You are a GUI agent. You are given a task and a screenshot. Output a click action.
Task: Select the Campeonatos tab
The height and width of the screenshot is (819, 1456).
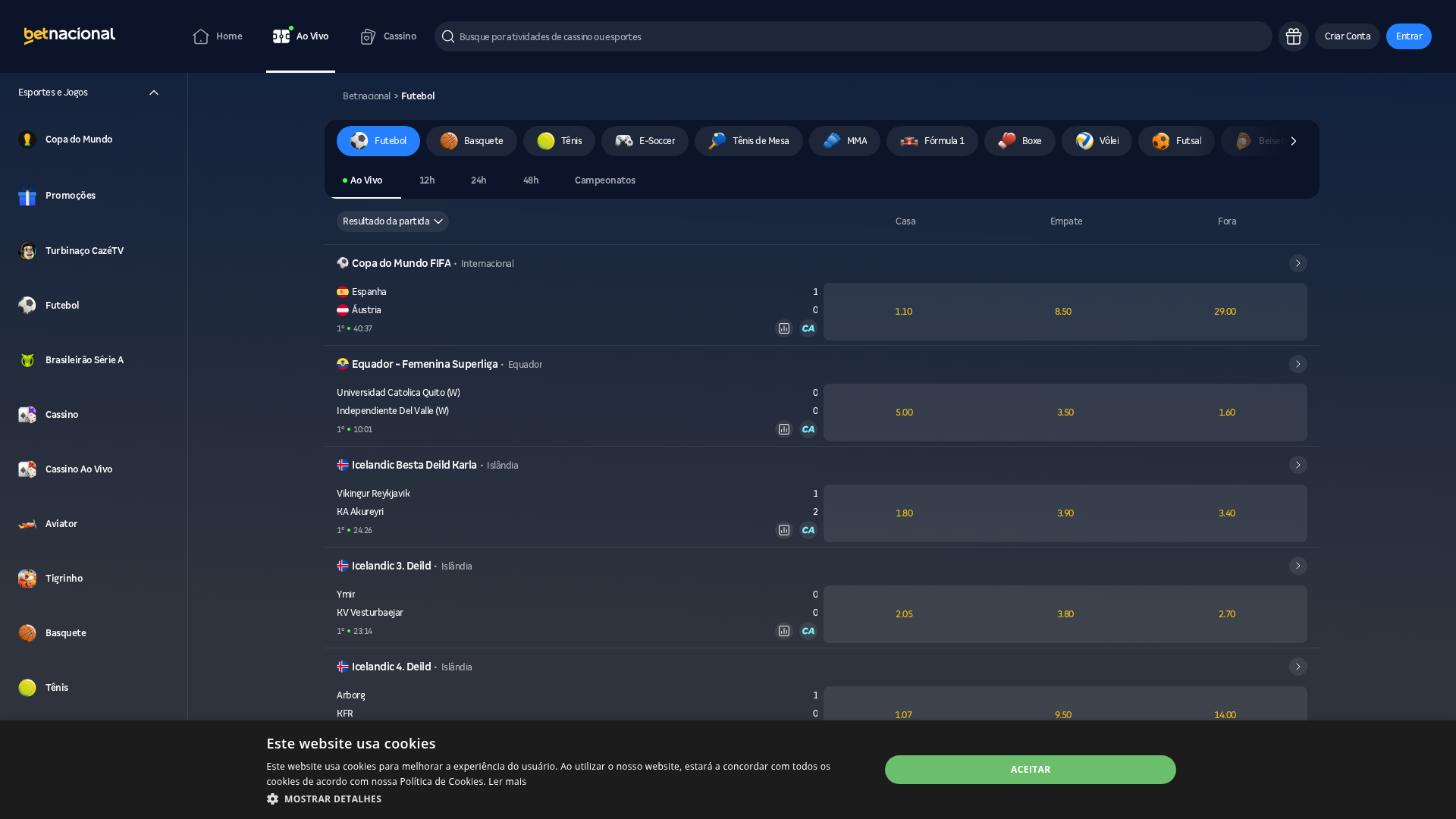tap(605, 180)
